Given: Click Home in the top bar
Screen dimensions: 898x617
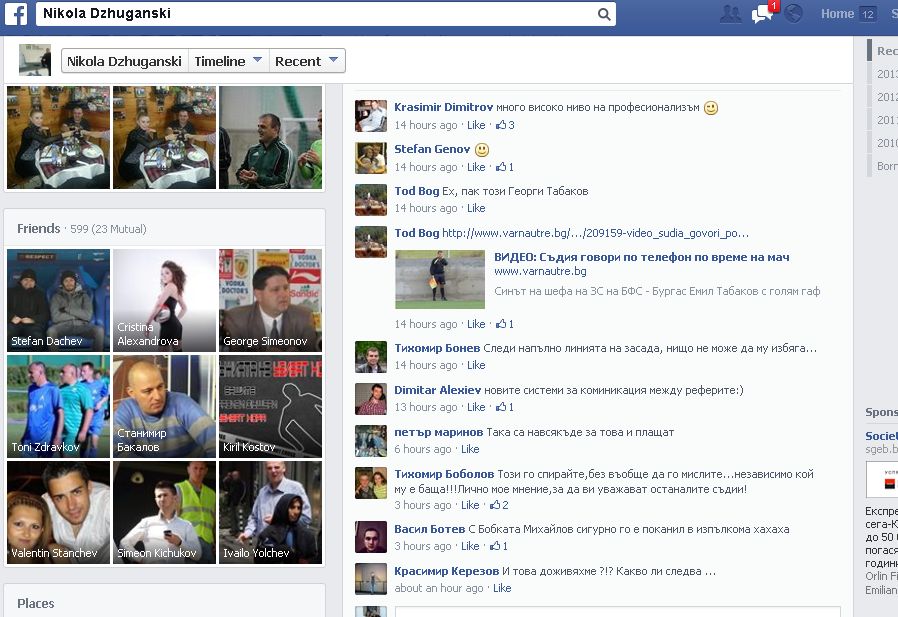Looking at the screenshot, I should click(837, 14).
